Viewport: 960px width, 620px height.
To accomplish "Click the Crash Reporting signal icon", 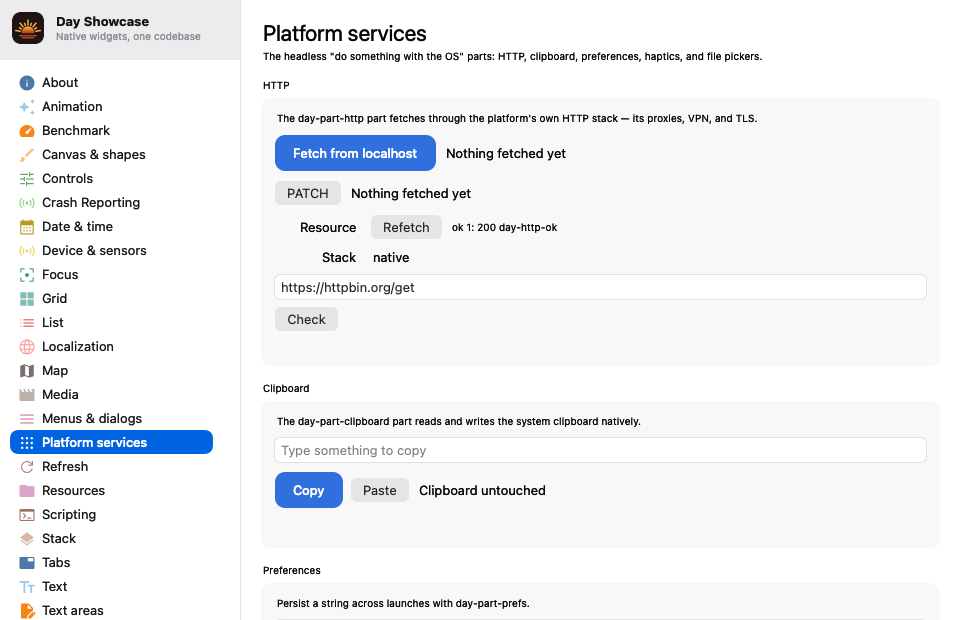I will (27, 203).
